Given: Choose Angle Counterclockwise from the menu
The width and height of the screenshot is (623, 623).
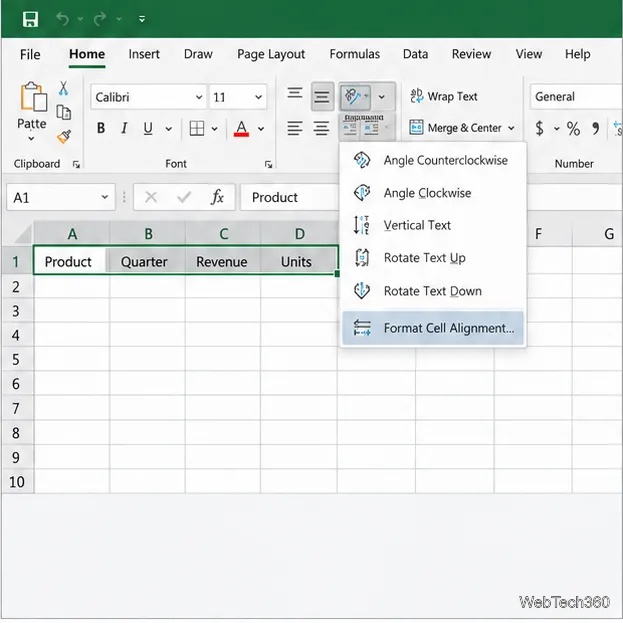Looking at the screenshot, I should 433,161.
